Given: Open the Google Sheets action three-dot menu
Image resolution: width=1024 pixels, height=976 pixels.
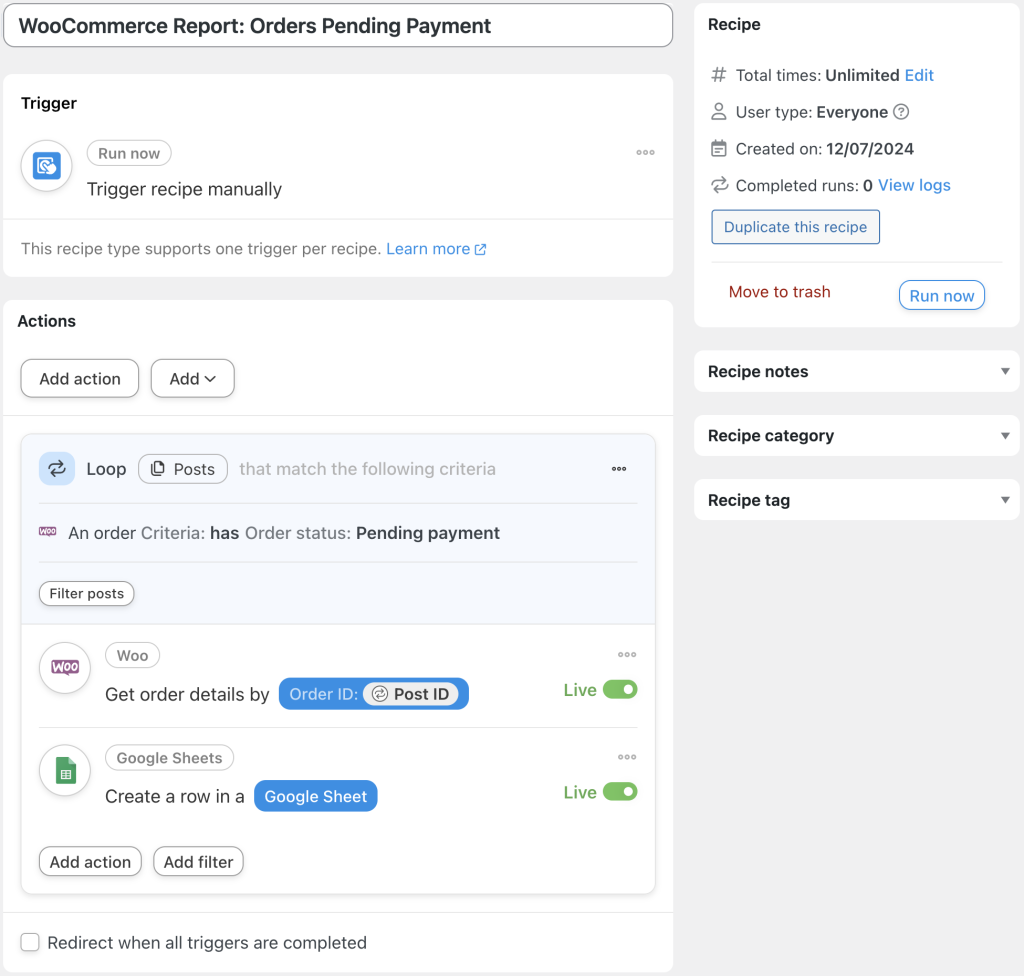Looking at the screenshot, I should point(627,757).
